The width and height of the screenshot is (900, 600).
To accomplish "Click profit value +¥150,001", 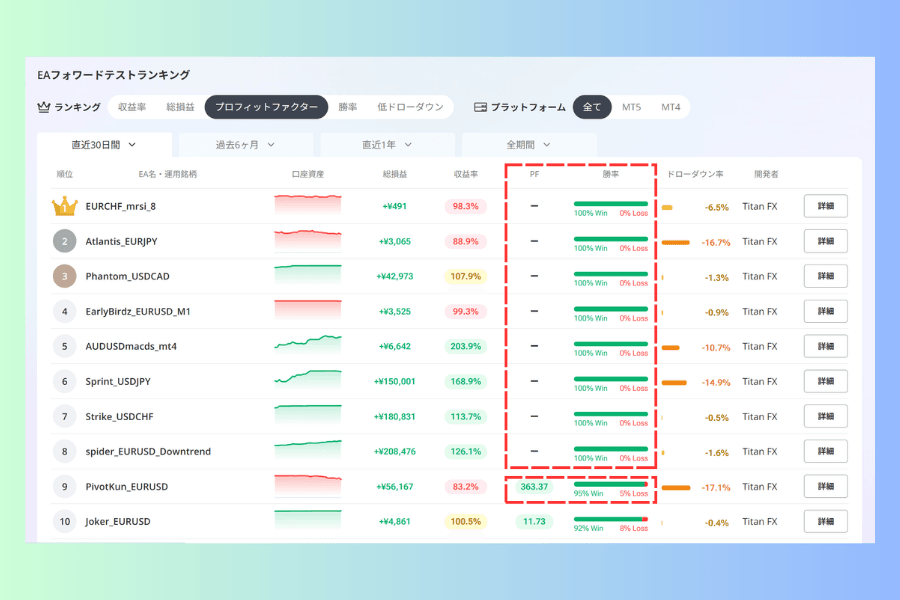I will pos(394,381).
